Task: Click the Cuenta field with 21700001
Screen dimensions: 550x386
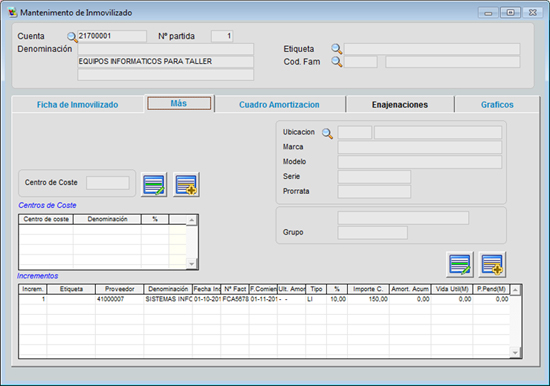Action: (x=112, y=36)
